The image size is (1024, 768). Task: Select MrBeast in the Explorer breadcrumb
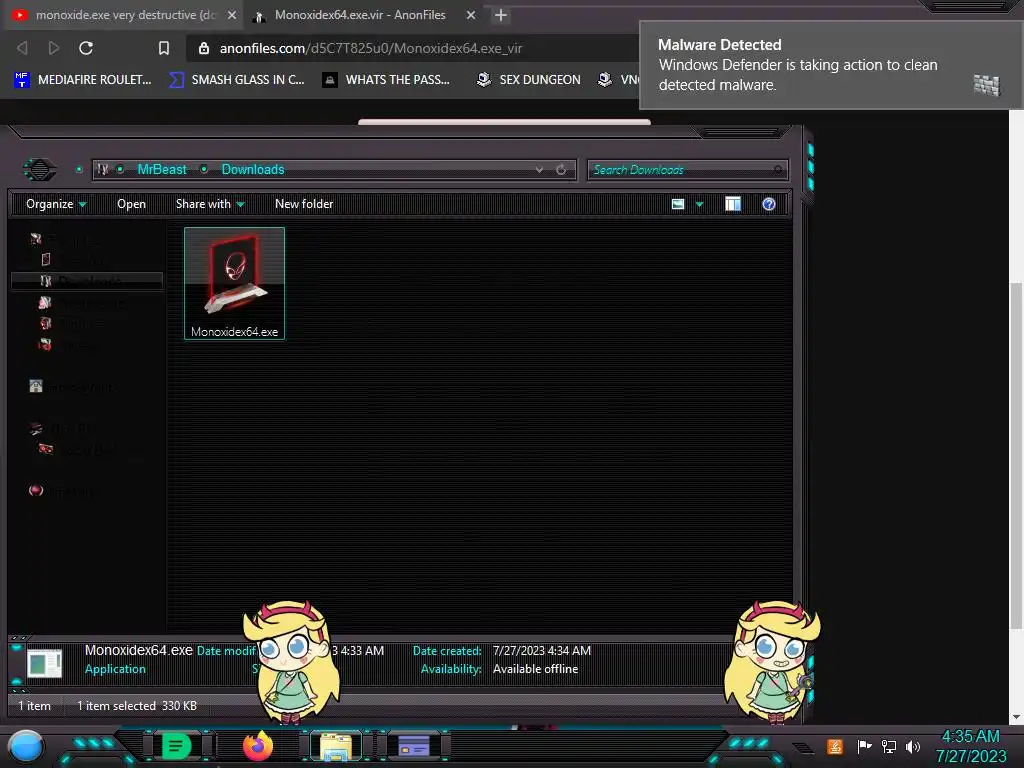[x=162, y=170]
